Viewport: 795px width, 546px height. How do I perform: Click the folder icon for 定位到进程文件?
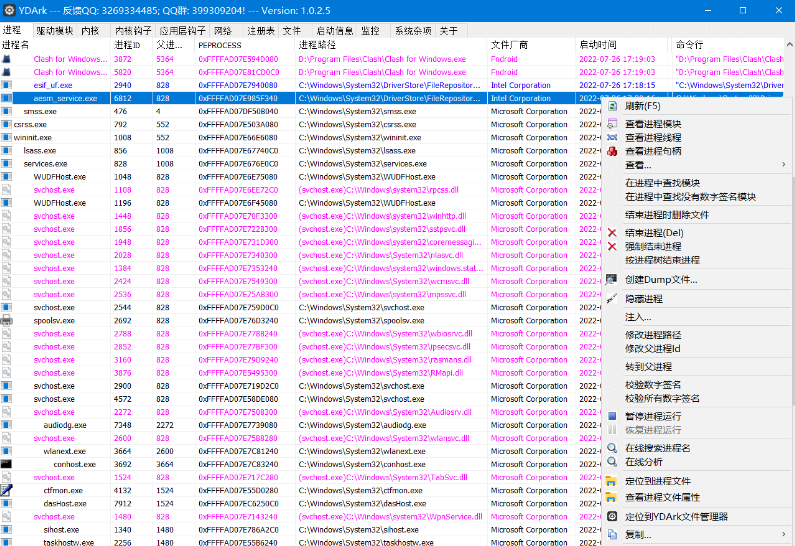[x=612, y=481]
